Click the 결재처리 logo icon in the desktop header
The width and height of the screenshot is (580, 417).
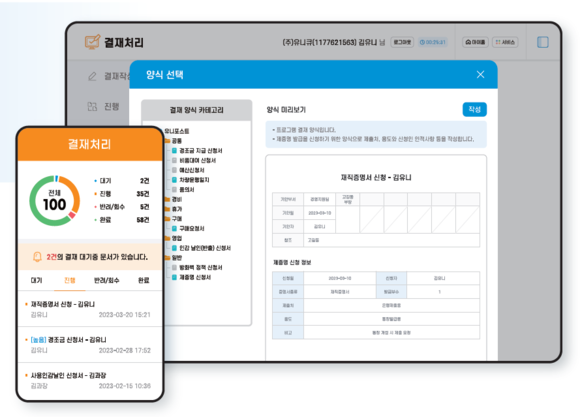point(92,42)
